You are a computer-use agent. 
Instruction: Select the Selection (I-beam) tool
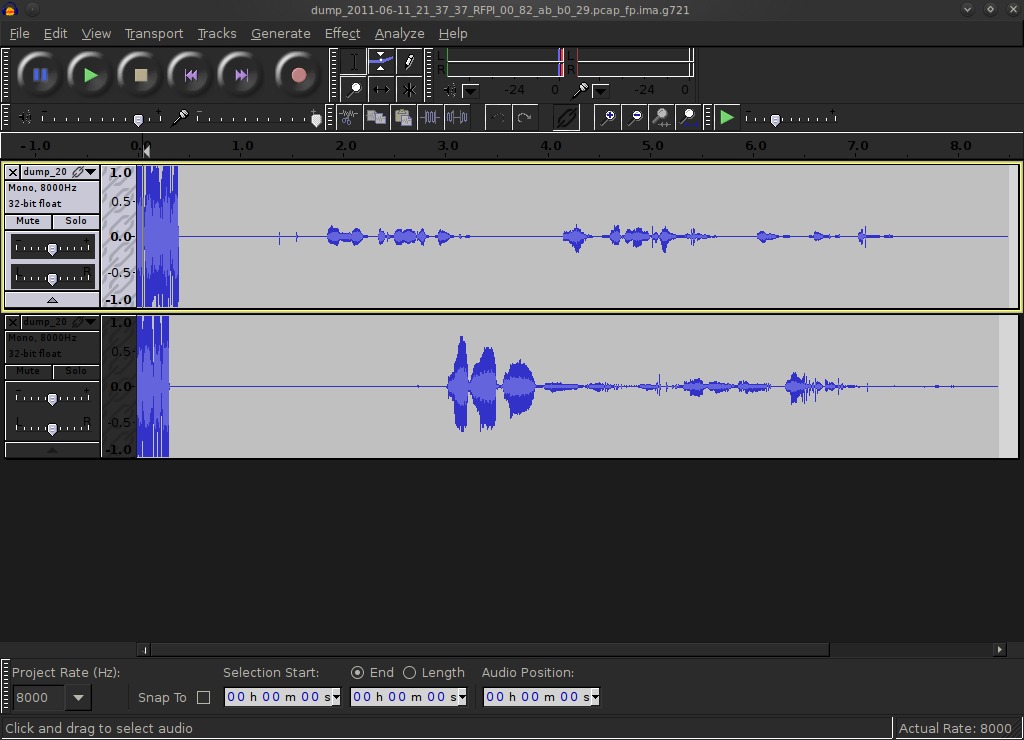[353, 62]
